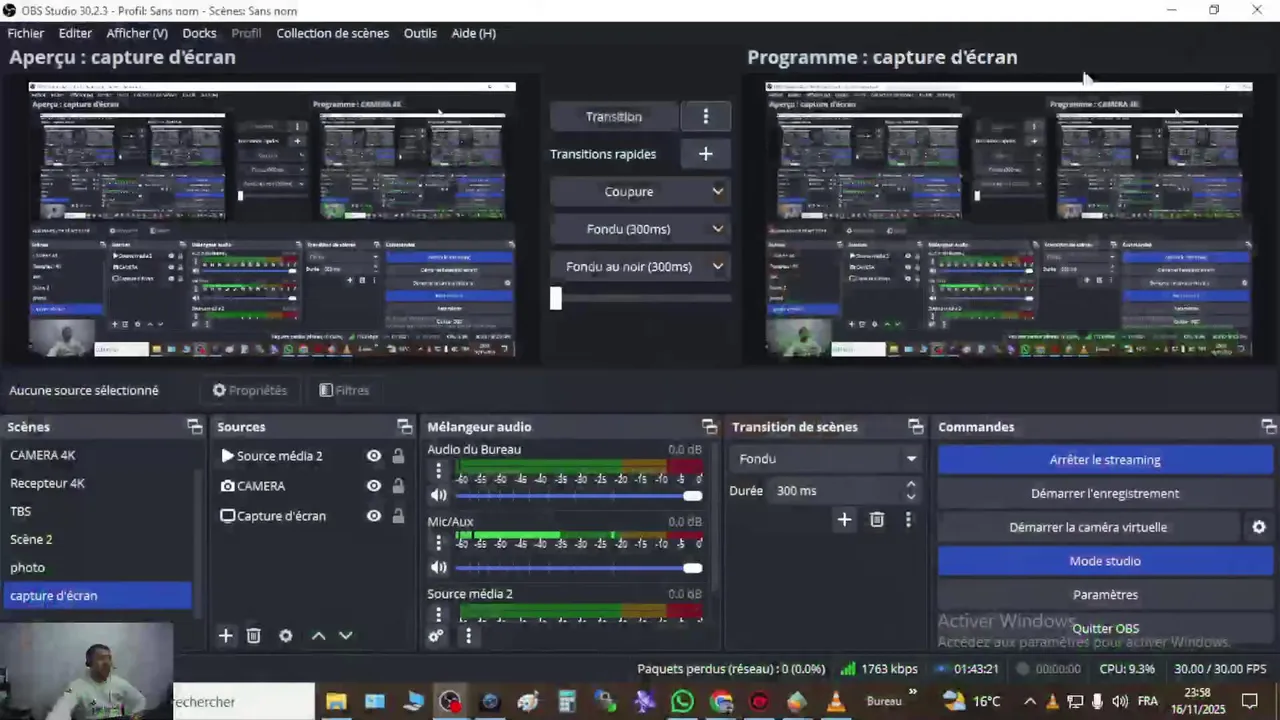Open the Fichier menu

(x=26, y=33)
